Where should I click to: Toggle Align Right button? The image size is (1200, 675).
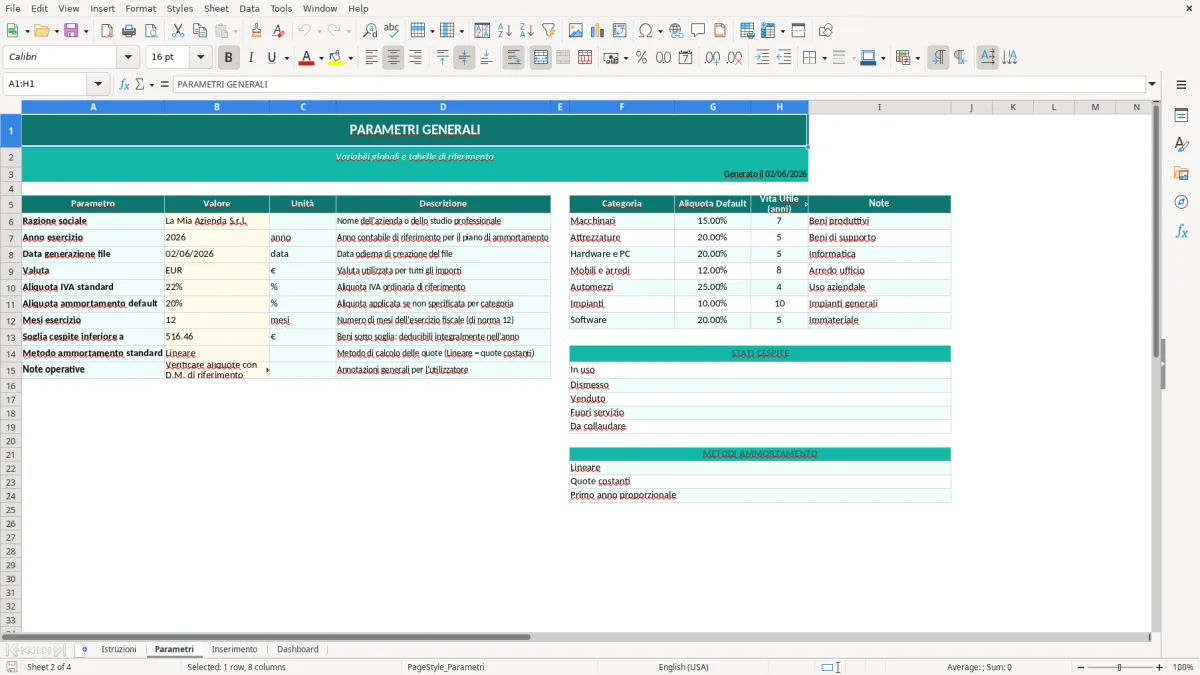(x=415, y=58)
